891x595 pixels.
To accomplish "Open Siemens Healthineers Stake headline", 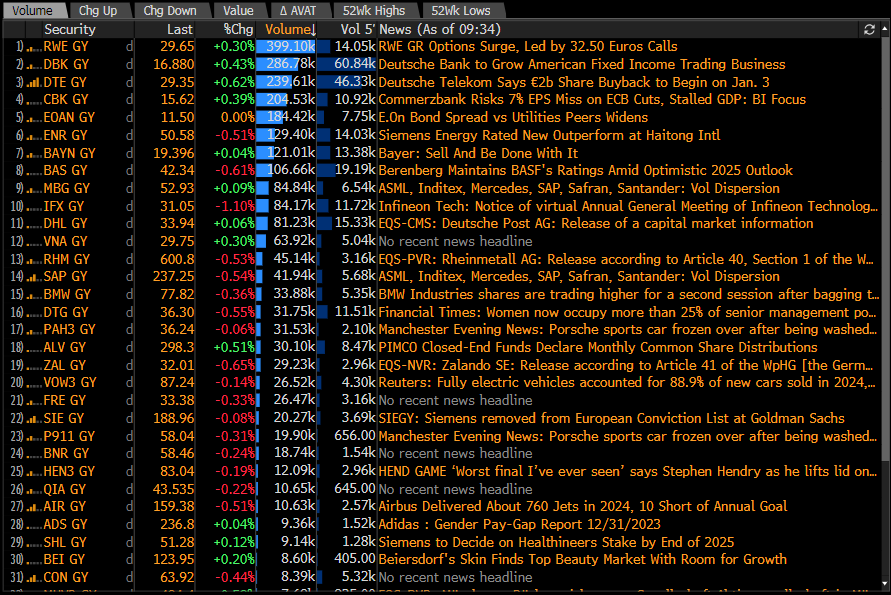I will pyautogui.click(x=556, y=542).
